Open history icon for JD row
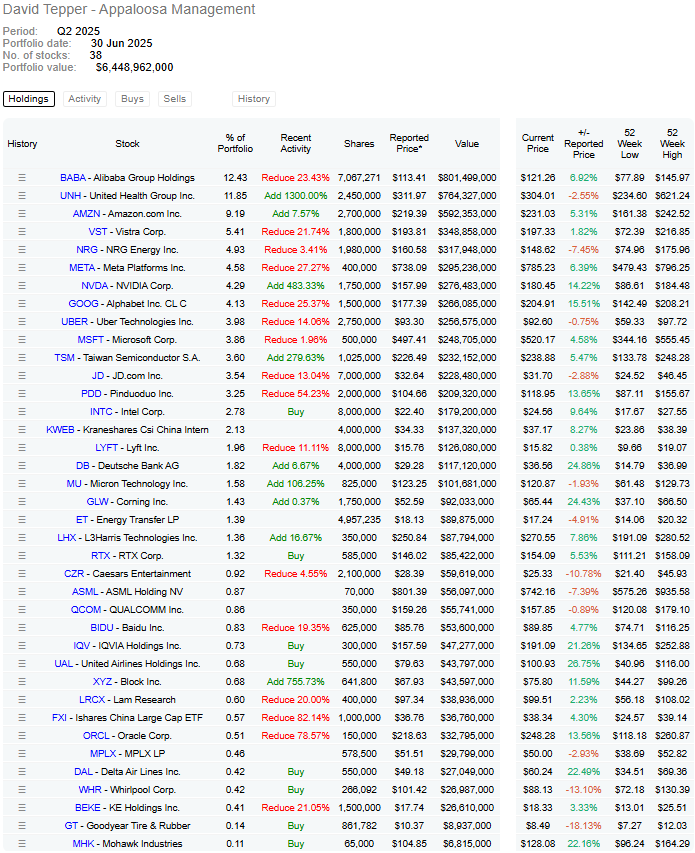This screenshot has height=853, width=695. click(x=22, y=375)
